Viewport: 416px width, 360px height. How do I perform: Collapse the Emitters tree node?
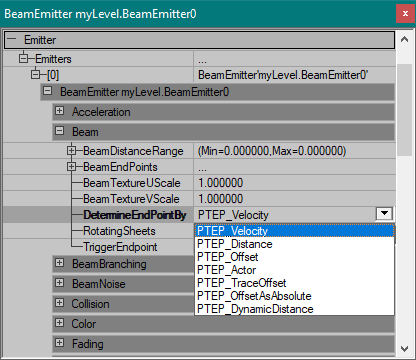pyautogui.click(x=23, y=59)
